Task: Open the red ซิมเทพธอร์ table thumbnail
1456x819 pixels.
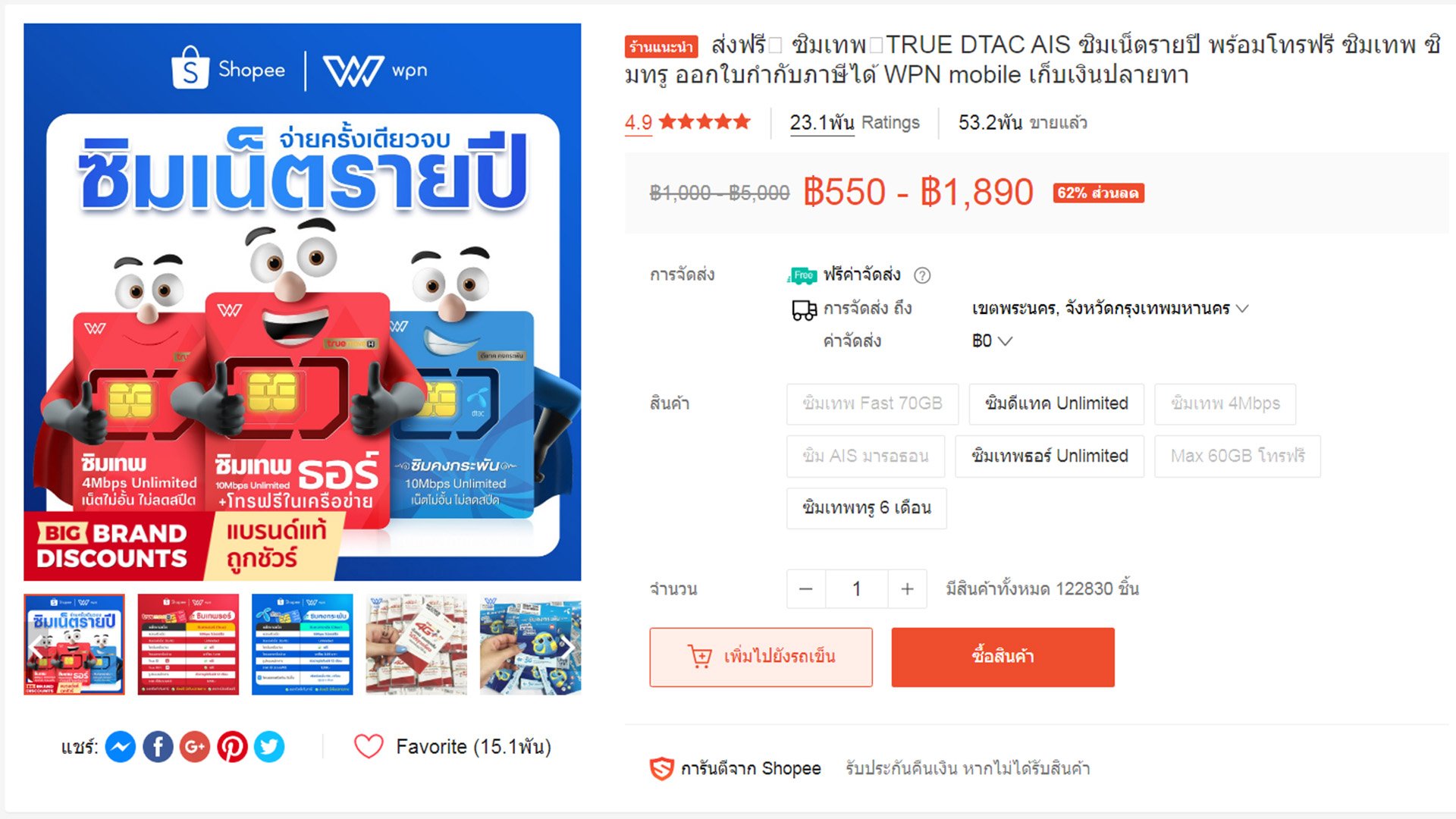Action: point(188,645)
